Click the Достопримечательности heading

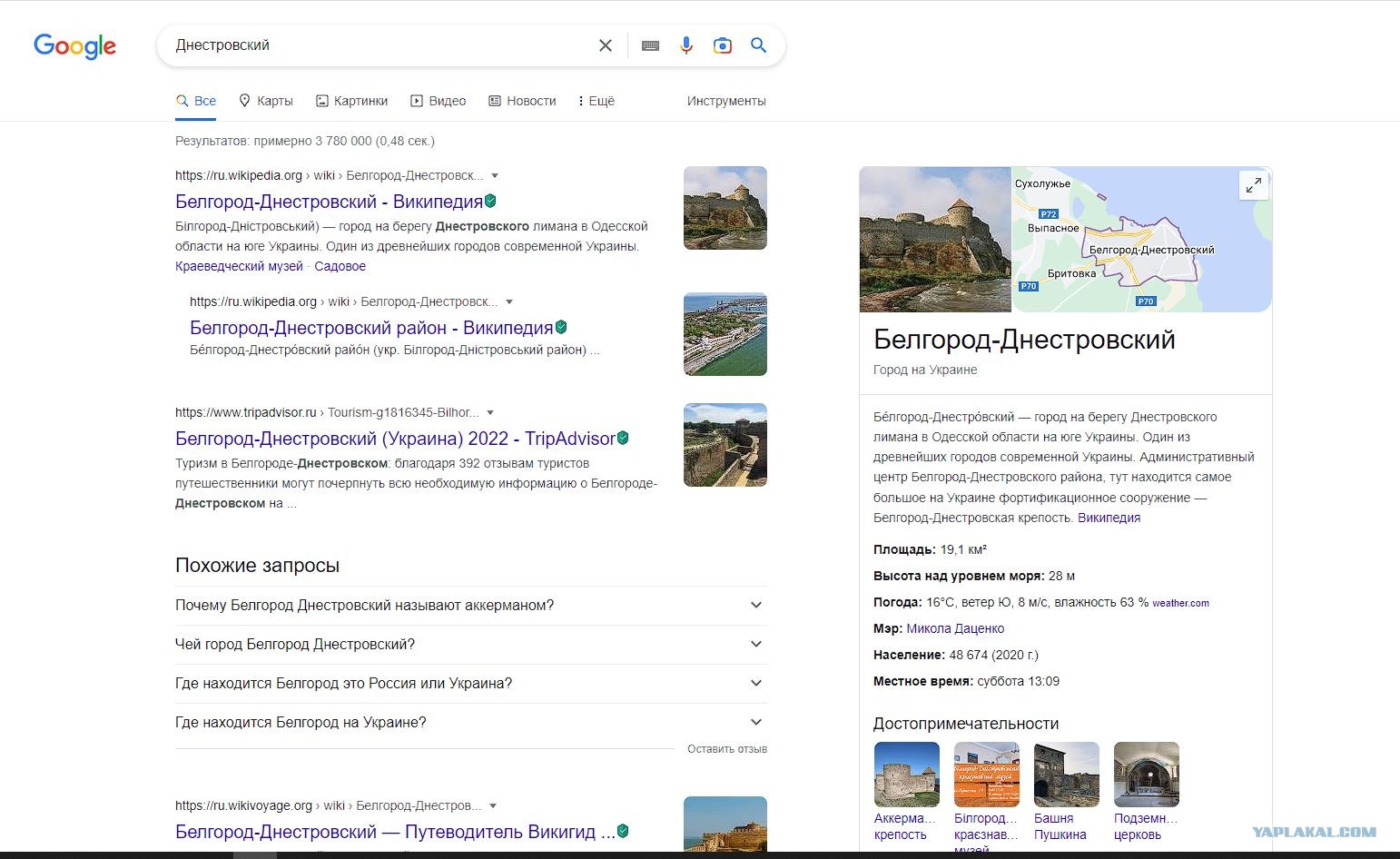tap(966, 724)
